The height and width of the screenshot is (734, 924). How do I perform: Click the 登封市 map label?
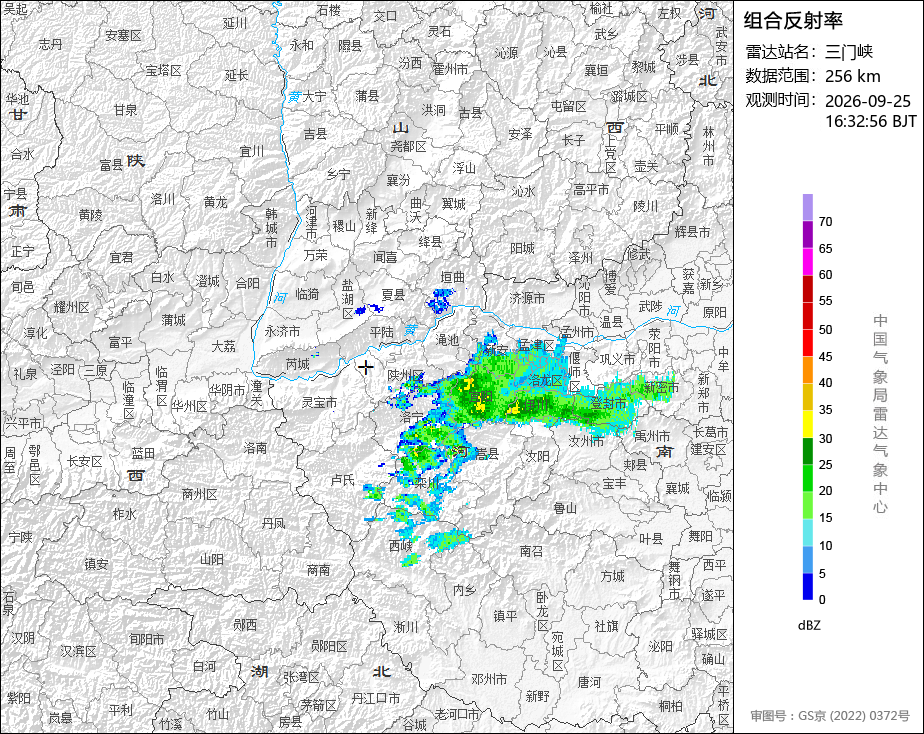(x=608, y=404)
